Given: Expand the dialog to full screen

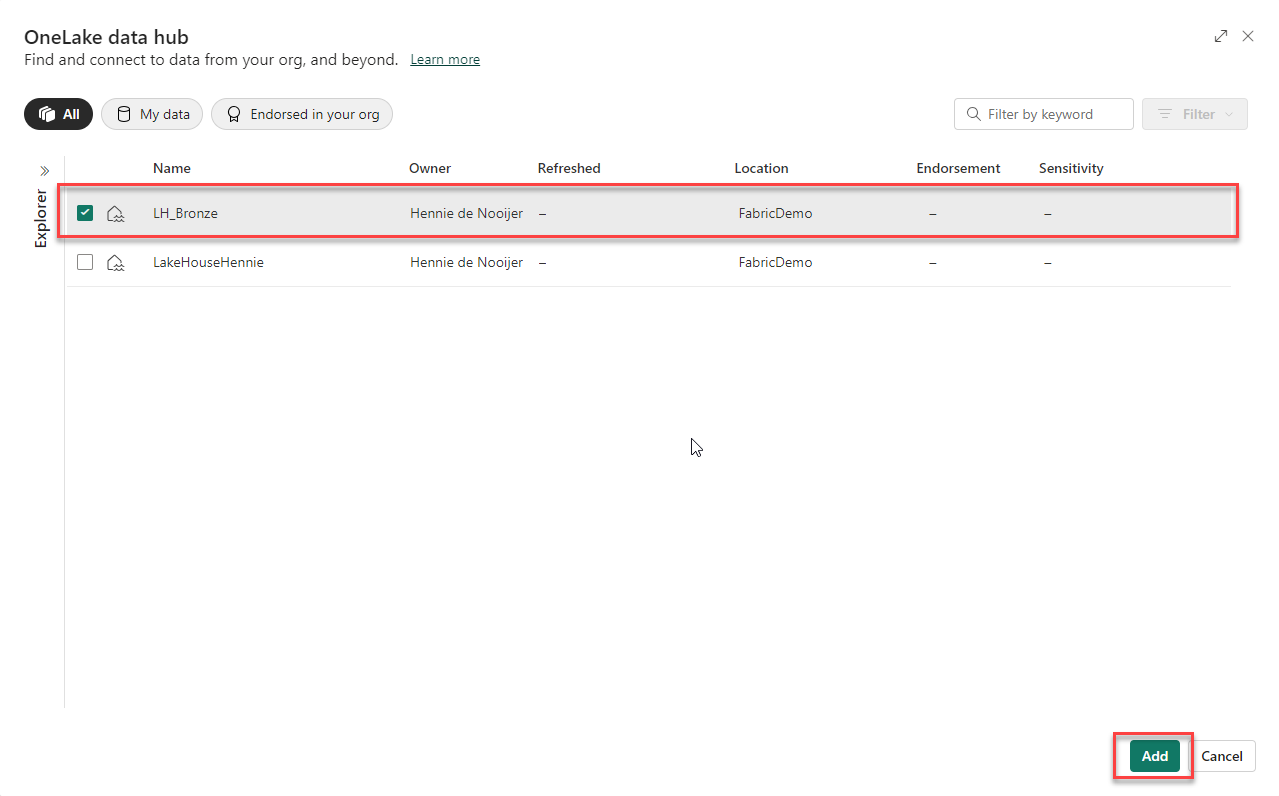Looking at the screenshot, I should click(x=1221, y=36).
